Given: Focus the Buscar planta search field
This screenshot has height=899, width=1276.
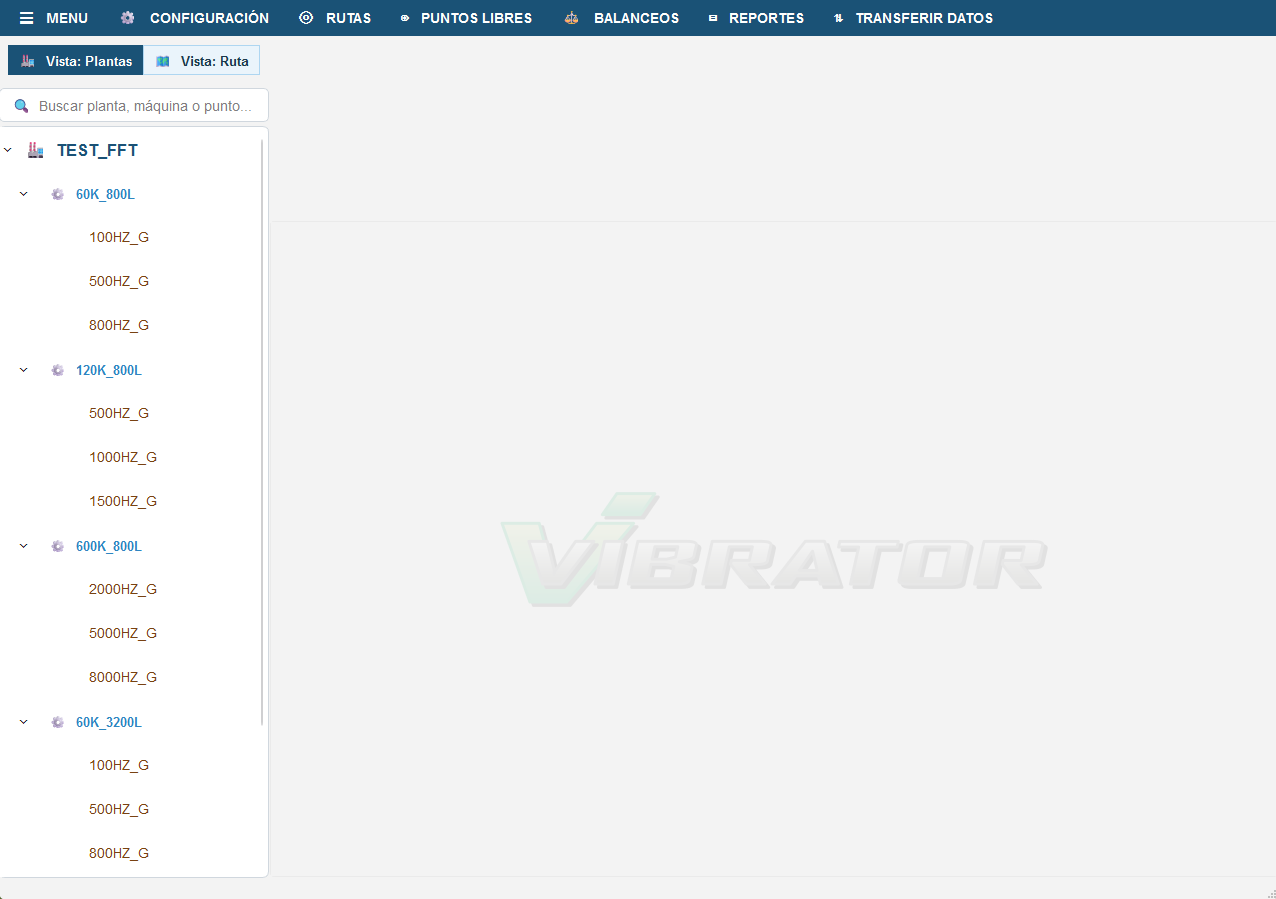Looking at the screenshot, I should click(x=134, y=105).
